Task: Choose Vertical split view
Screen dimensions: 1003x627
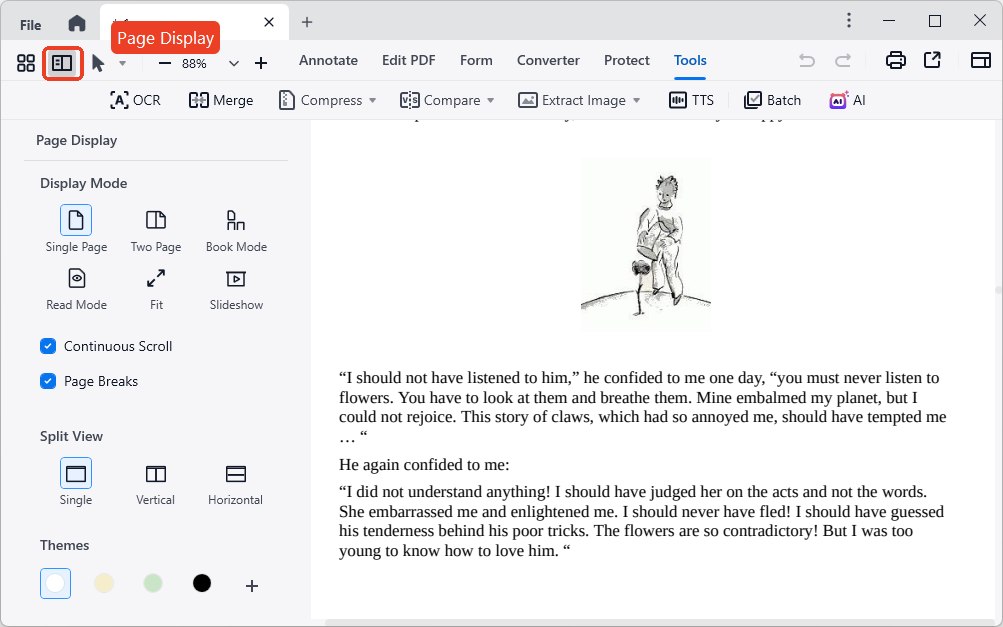Action: 156,483
